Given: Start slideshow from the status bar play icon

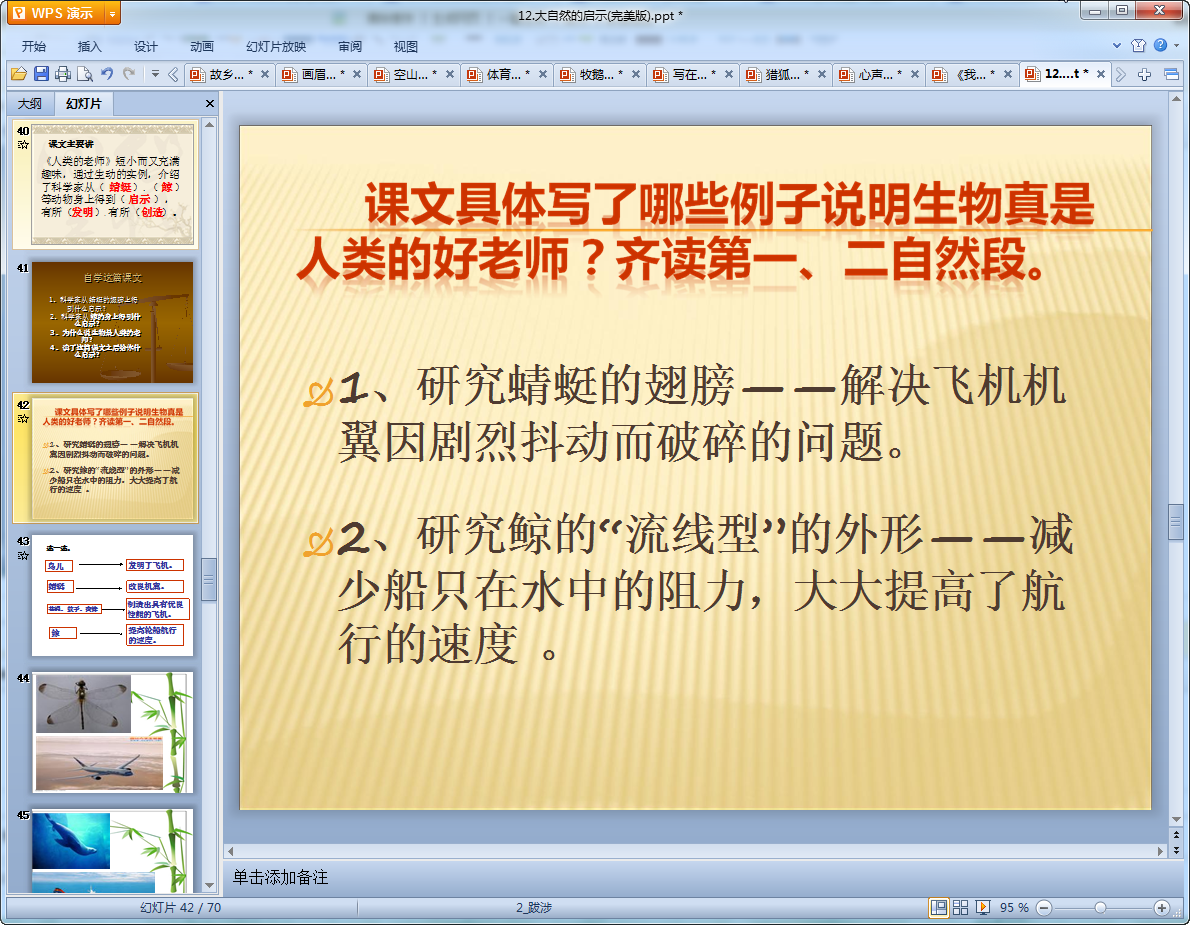Looking at the screenshot, I should click(983, 908).
